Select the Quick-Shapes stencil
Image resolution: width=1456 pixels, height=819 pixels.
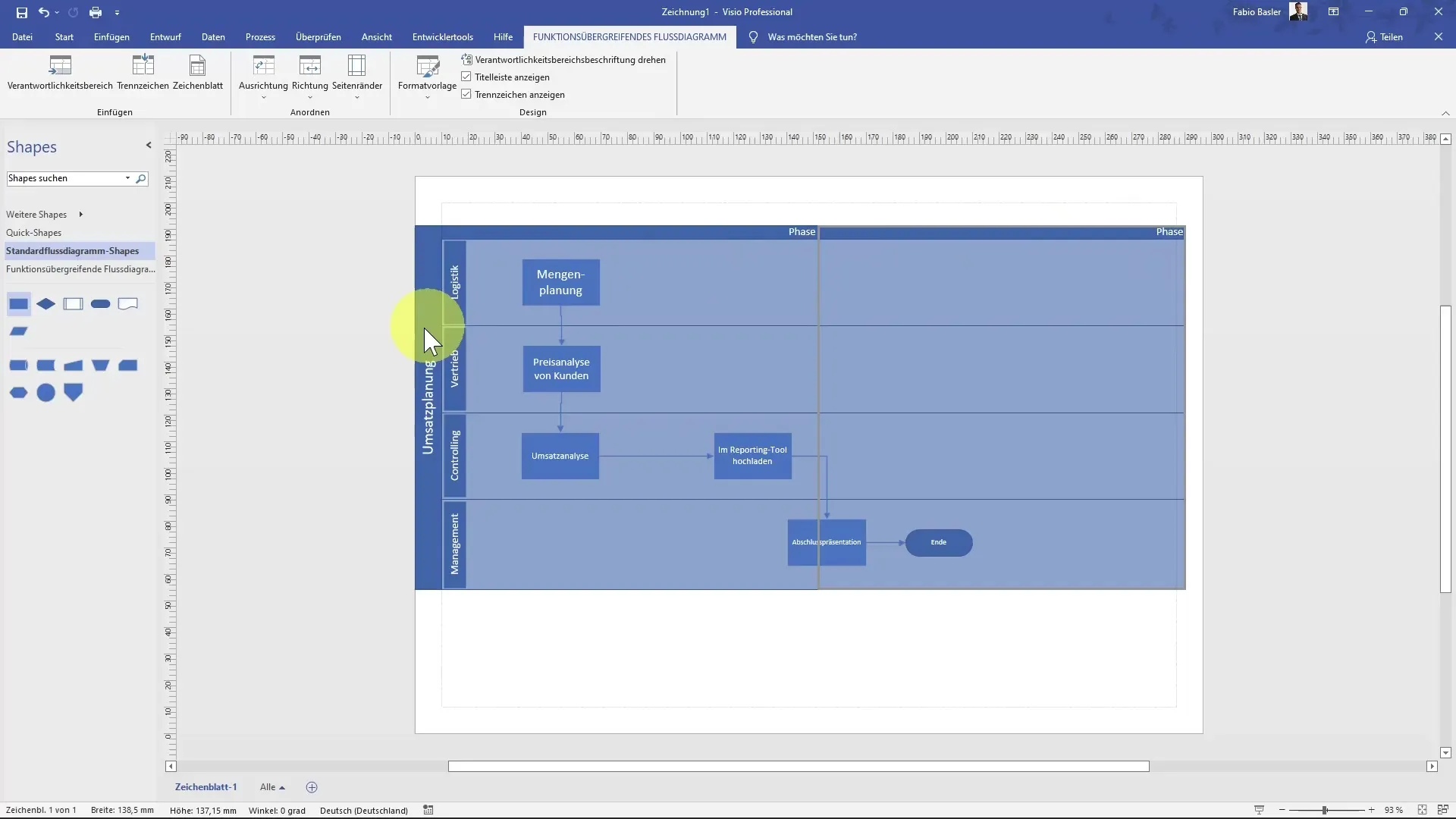(34, 233)
